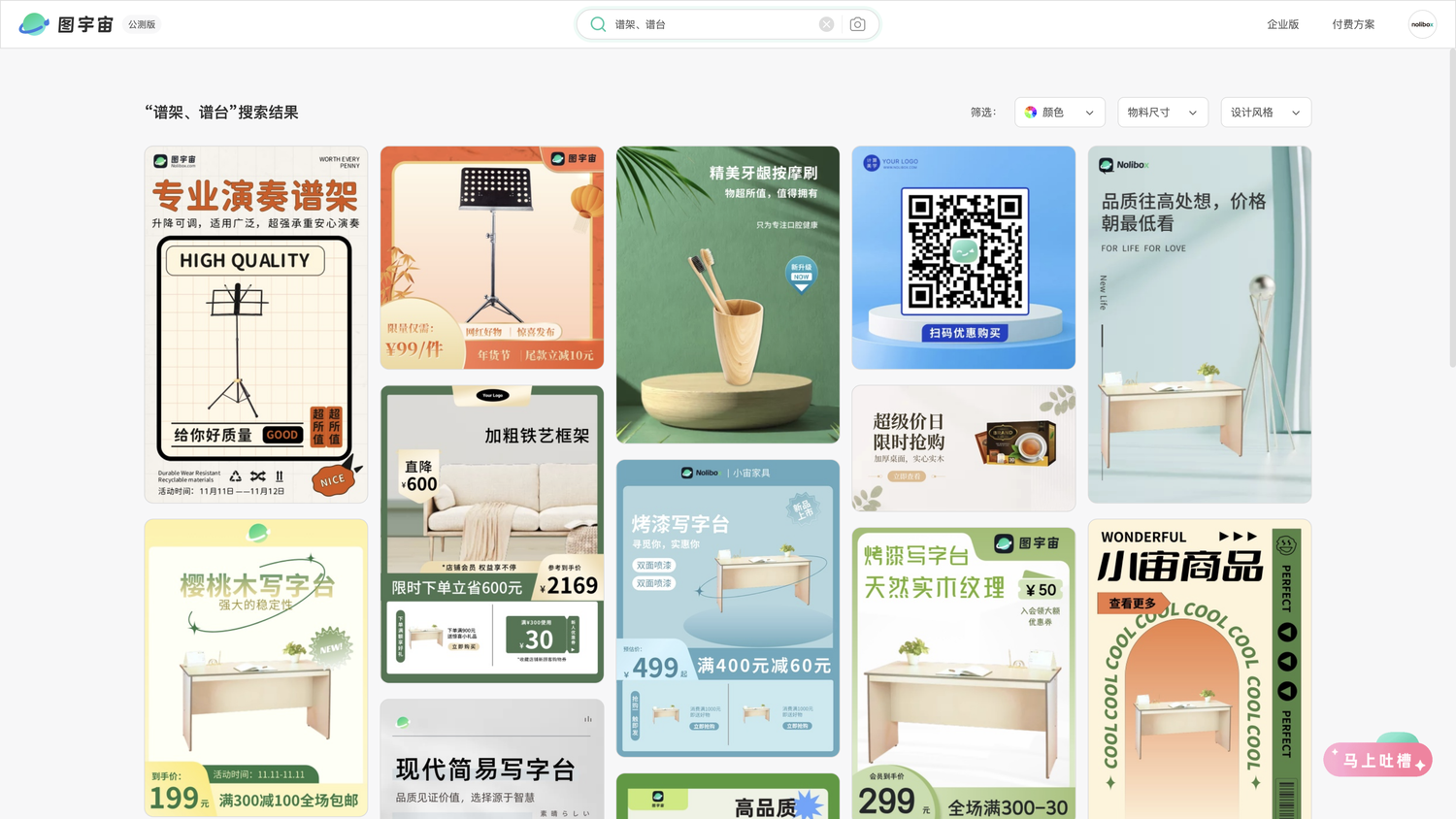Open the 加粗铁艺框架 sofa template

pos(492,535)
